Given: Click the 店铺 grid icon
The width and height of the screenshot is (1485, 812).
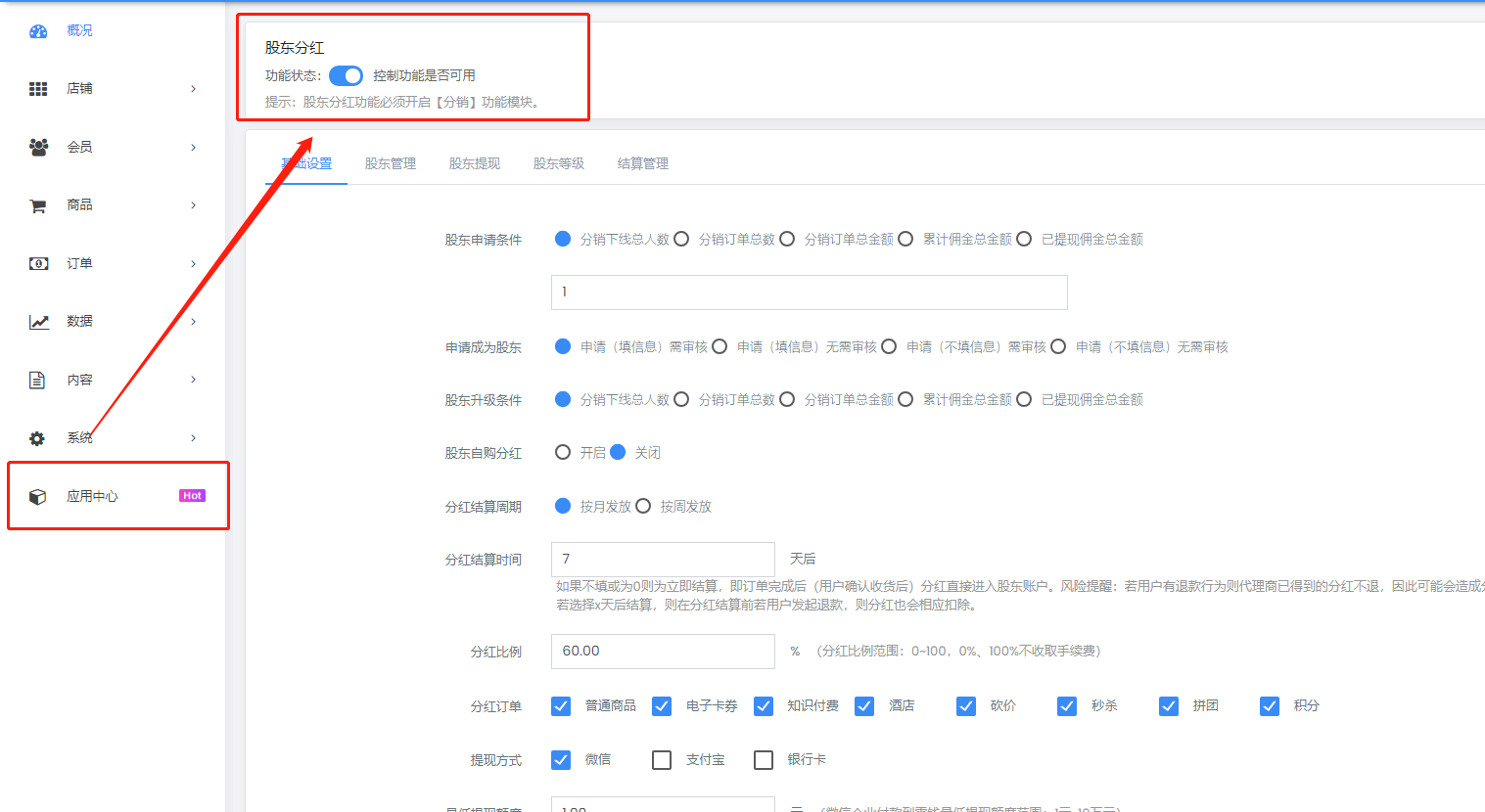Looking at the screenshot, I should pos(38,89).
